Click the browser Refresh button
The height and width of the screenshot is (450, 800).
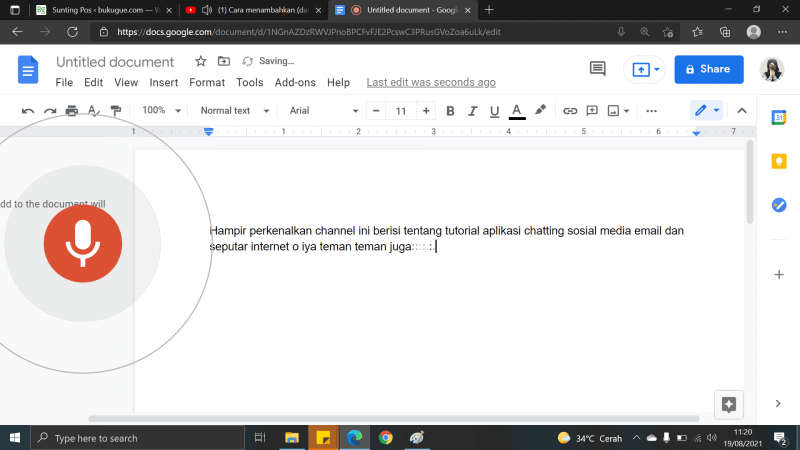tap(72, 32)
